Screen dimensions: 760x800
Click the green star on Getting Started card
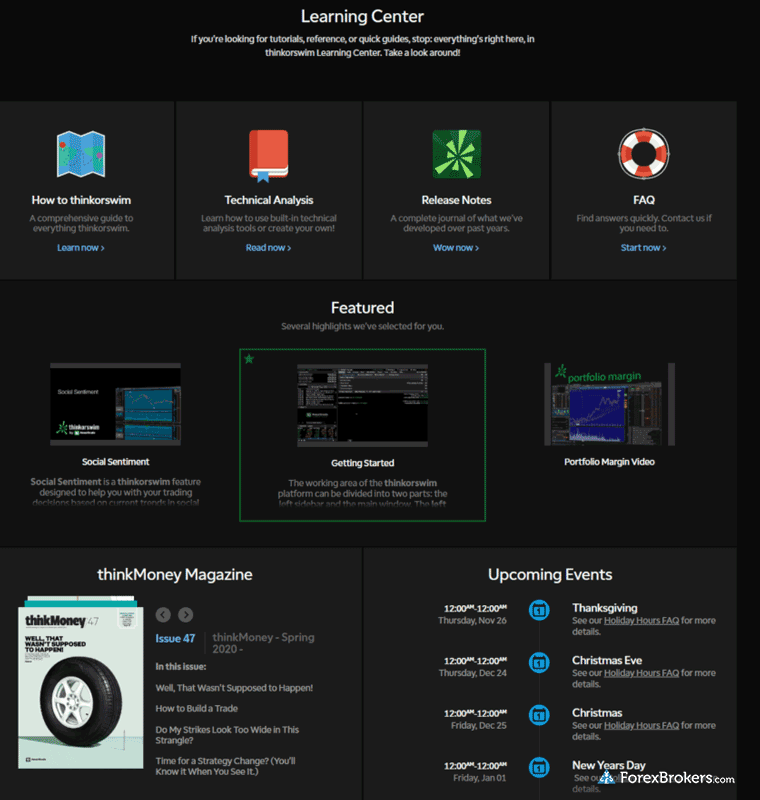pos(249,359)
